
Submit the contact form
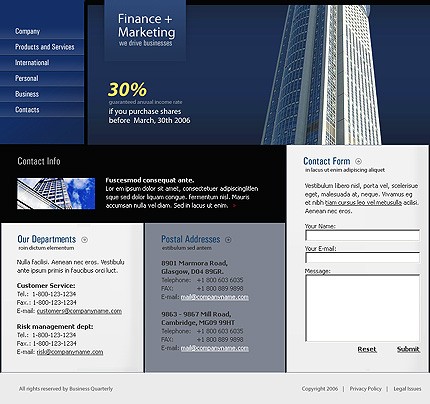click(408, 349)
